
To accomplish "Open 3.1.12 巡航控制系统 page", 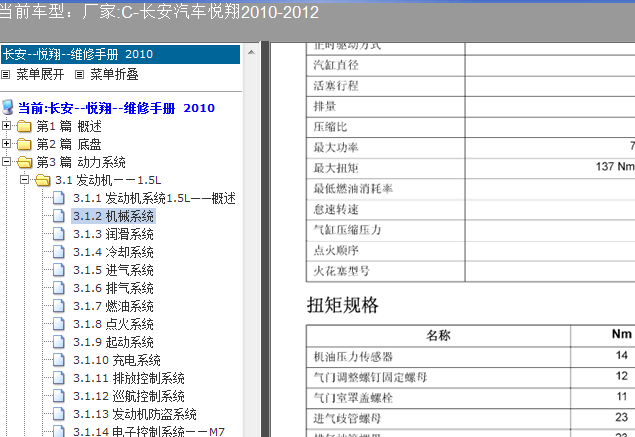I will 129,396.
